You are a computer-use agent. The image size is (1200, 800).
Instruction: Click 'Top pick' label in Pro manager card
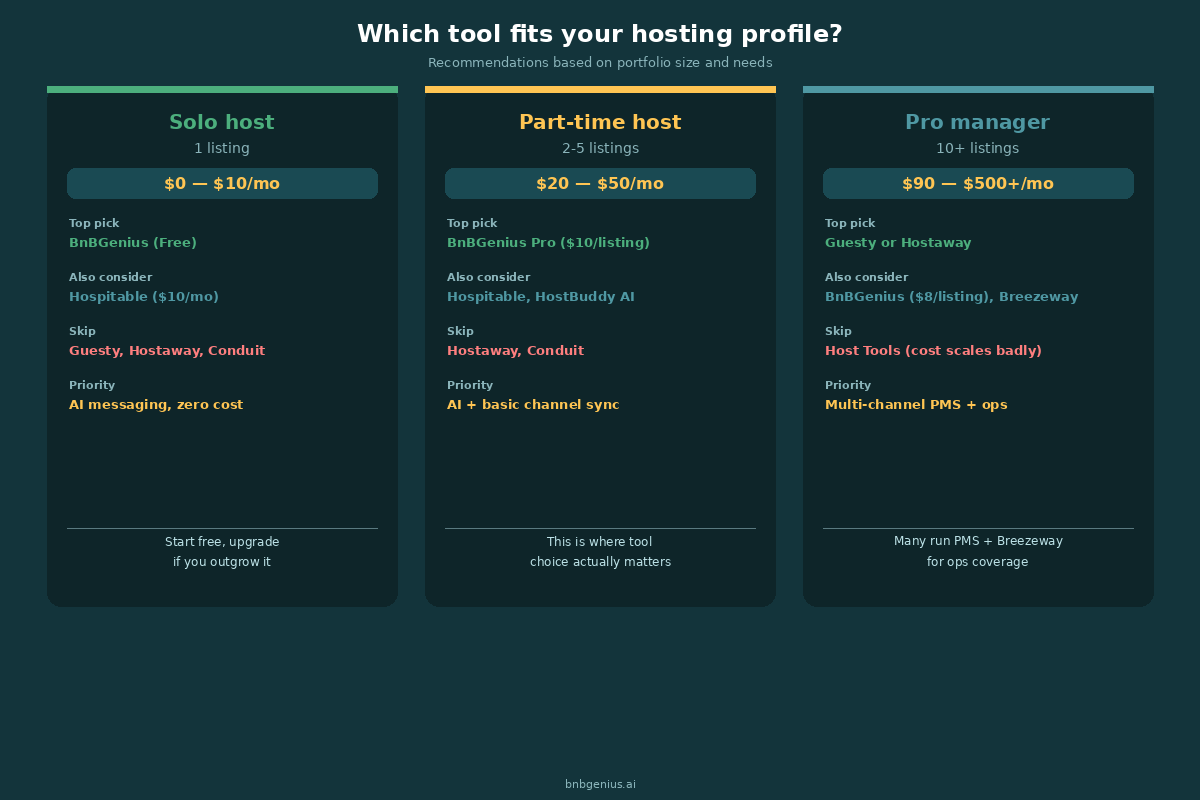(x=850, y=223)
